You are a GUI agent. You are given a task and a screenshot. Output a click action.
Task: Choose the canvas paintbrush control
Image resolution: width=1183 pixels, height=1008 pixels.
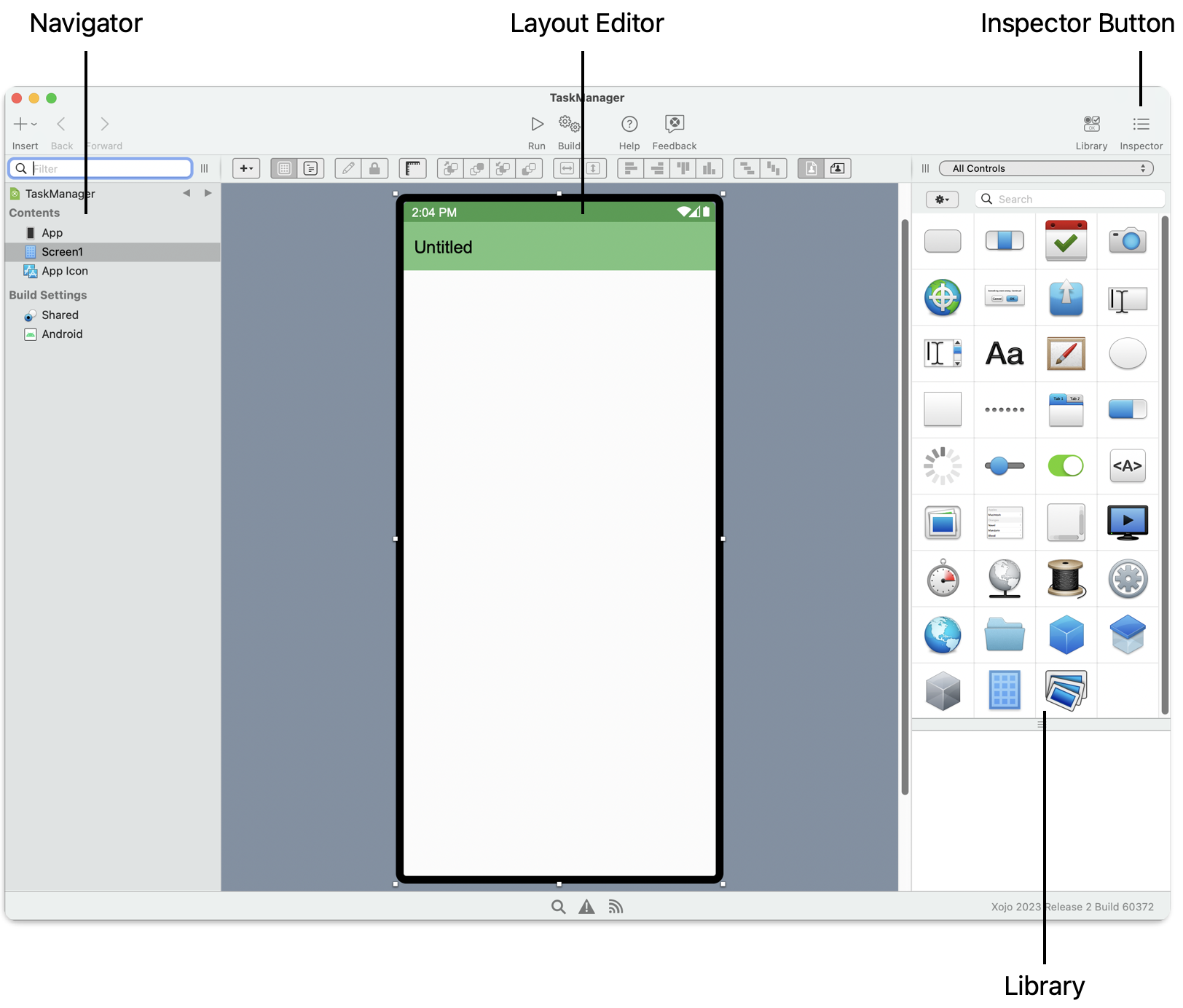(x=1066, y=354)
